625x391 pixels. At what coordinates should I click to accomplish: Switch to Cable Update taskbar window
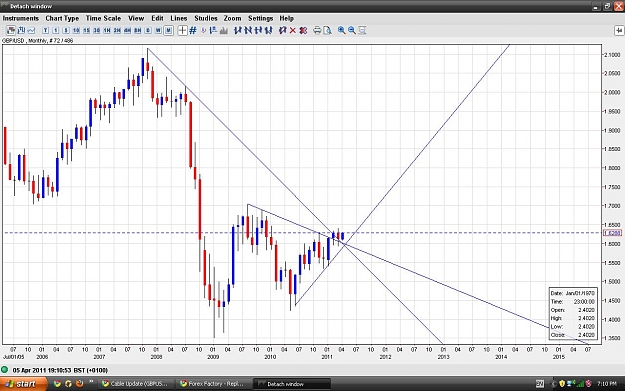(136, 384)
